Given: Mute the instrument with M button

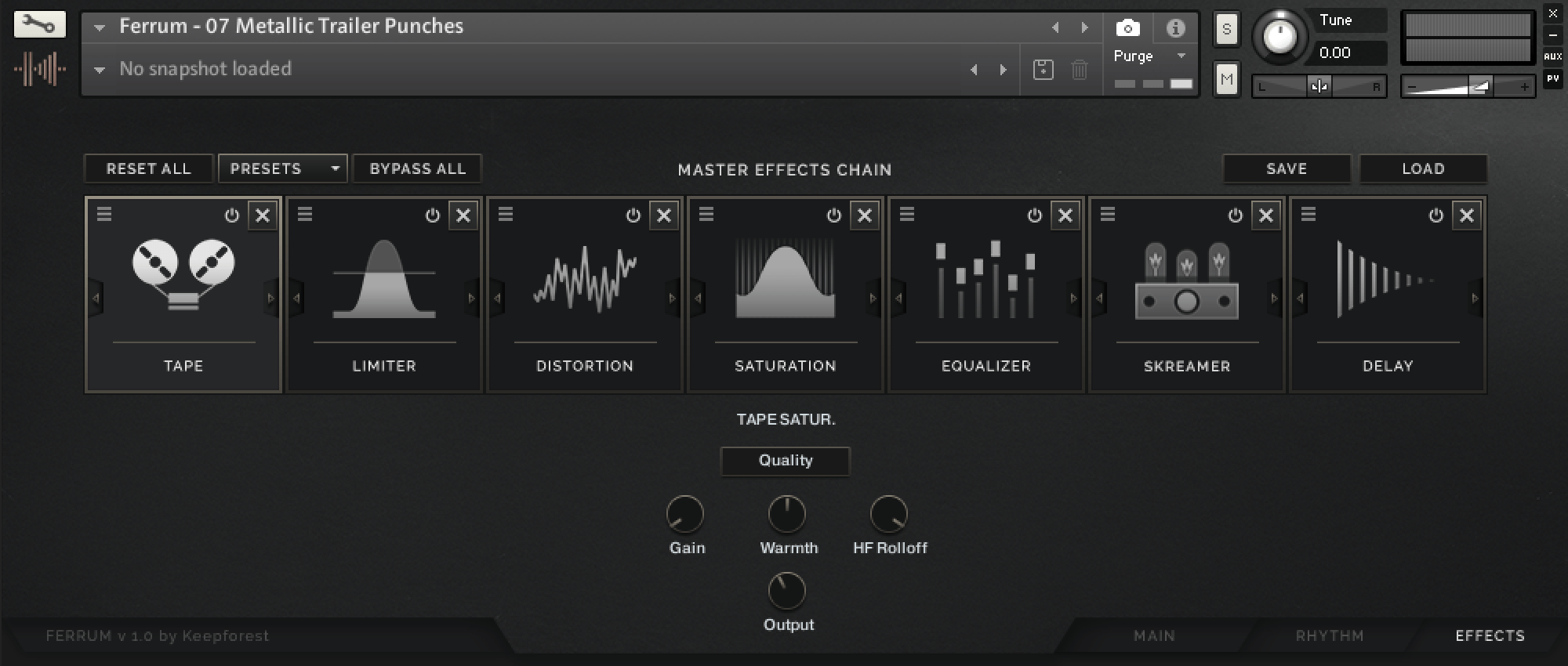Looking at the screenshot, I should tap(1226, 79).
